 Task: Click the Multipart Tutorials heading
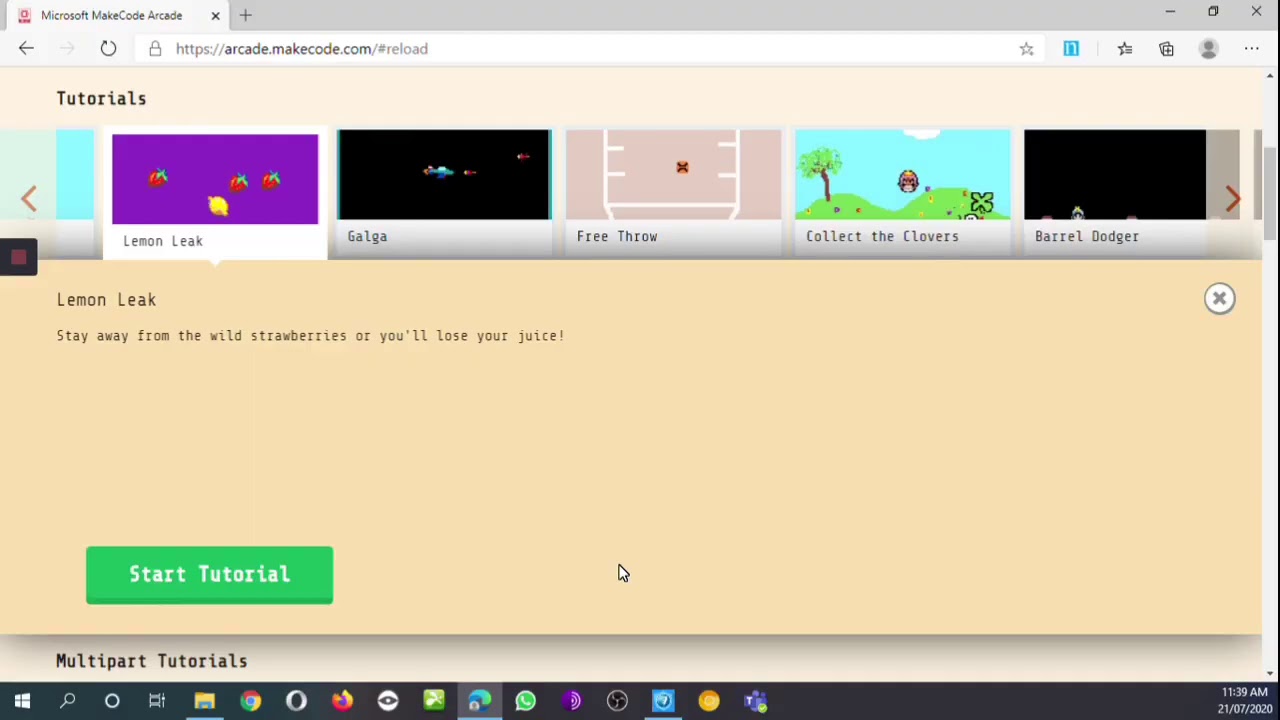point(151,661)
